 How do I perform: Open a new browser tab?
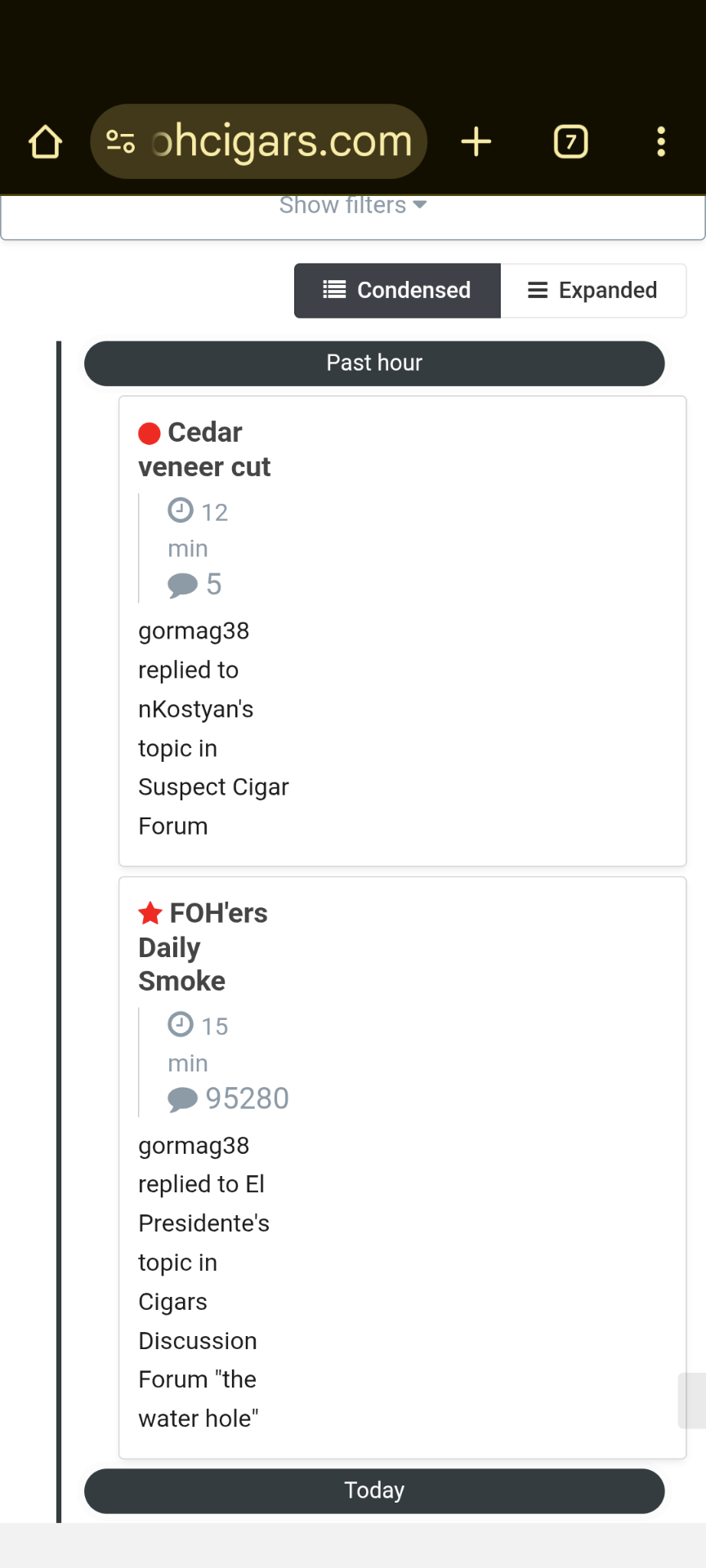(476, 141)
